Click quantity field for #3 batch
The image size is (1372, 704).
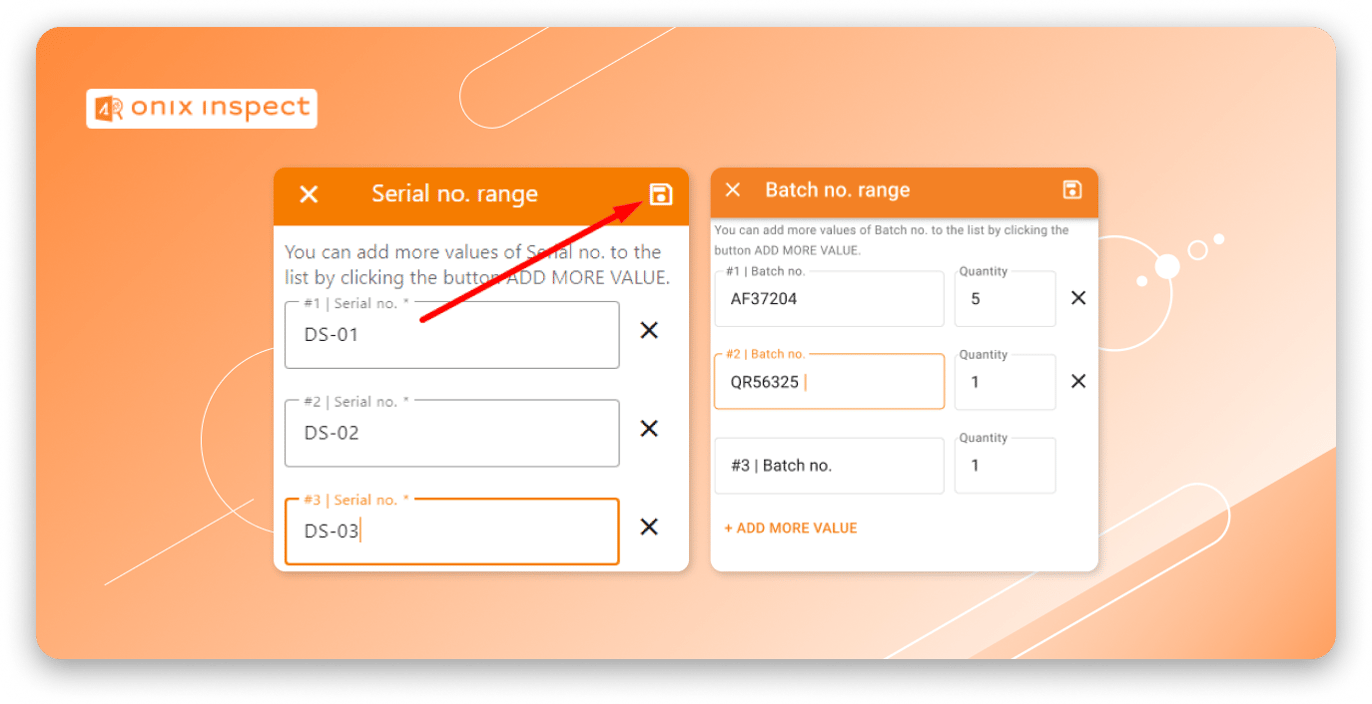[x=1005, y=465]
